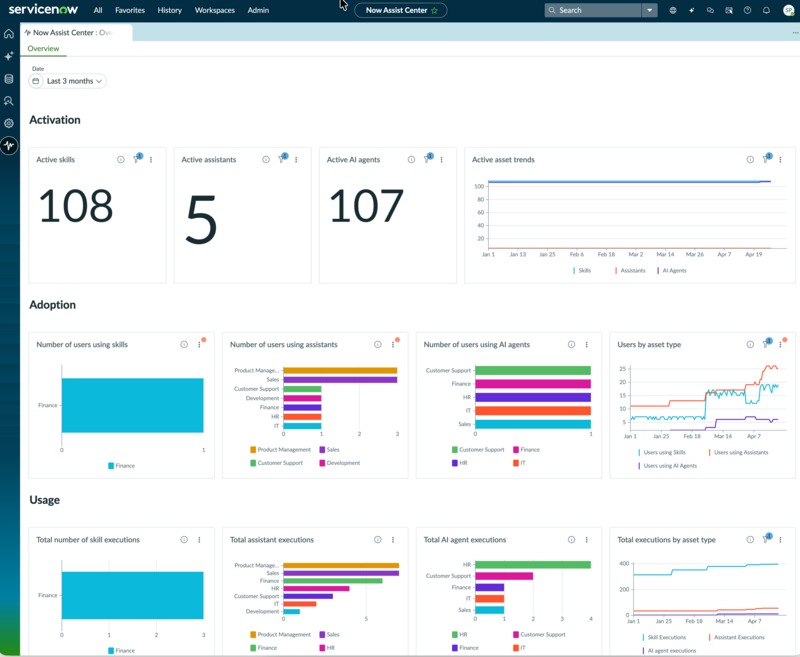Click info icon on Total AI agent executions

(x=571, y=540)
